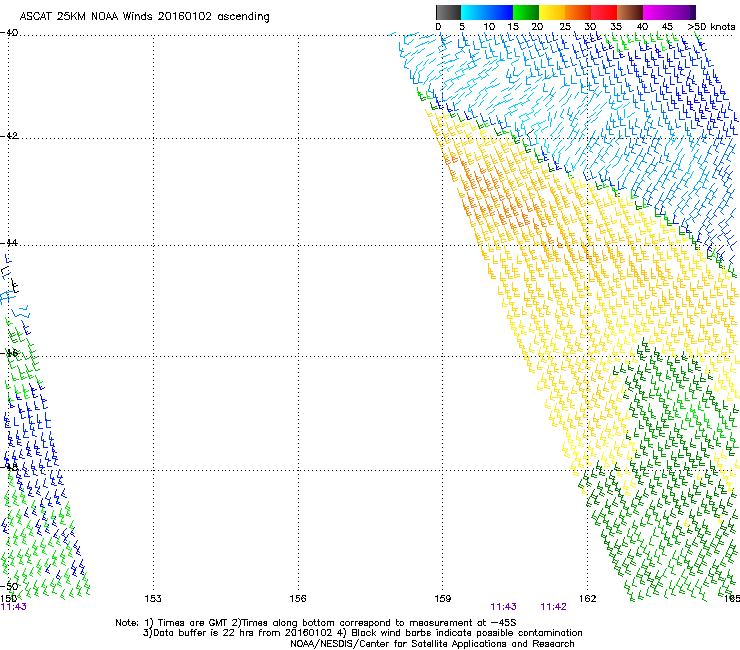Click the longitude label '162'
Image resolution: width=740 pixels, height=650 pixels.
[x=588, y=599]
